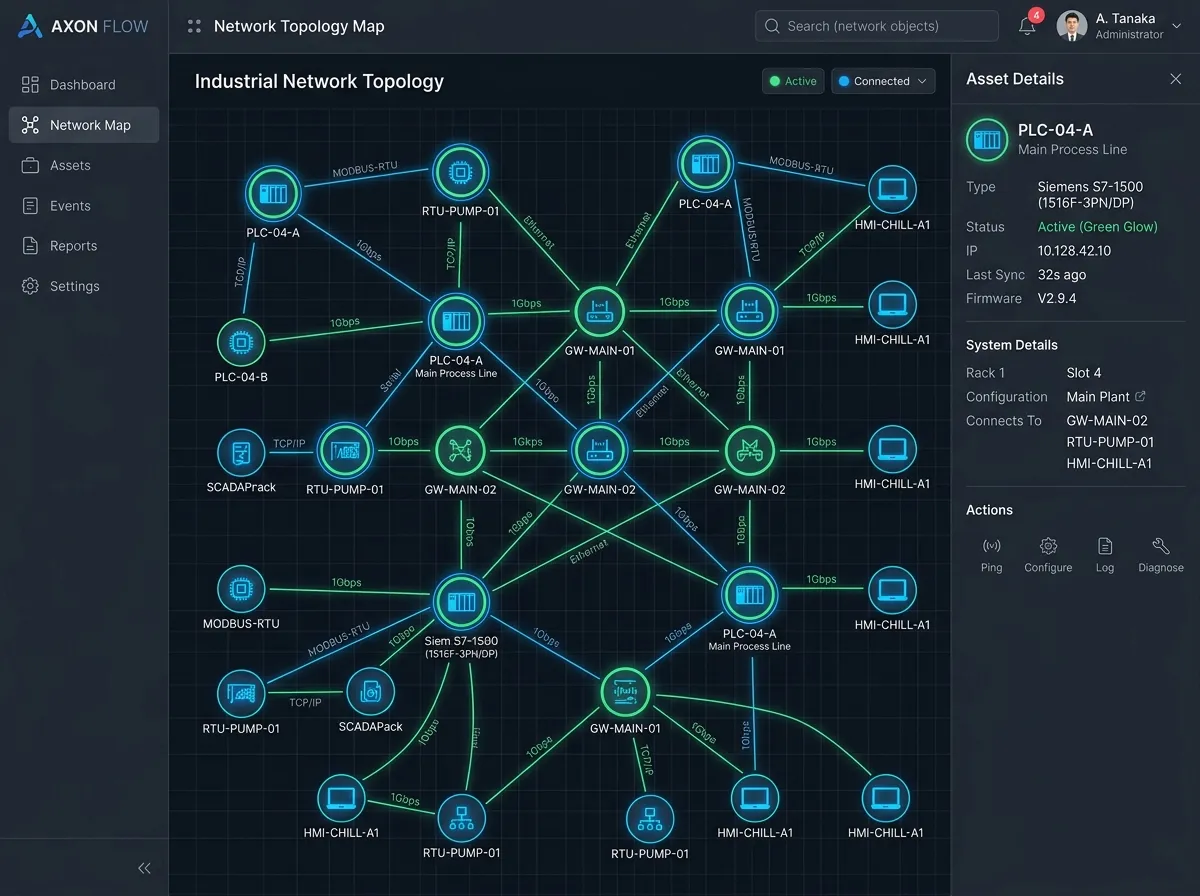The image size is (1200, 896).
Task: Click the firmware value V2.9.4
Action: (x=1059, y=298)
